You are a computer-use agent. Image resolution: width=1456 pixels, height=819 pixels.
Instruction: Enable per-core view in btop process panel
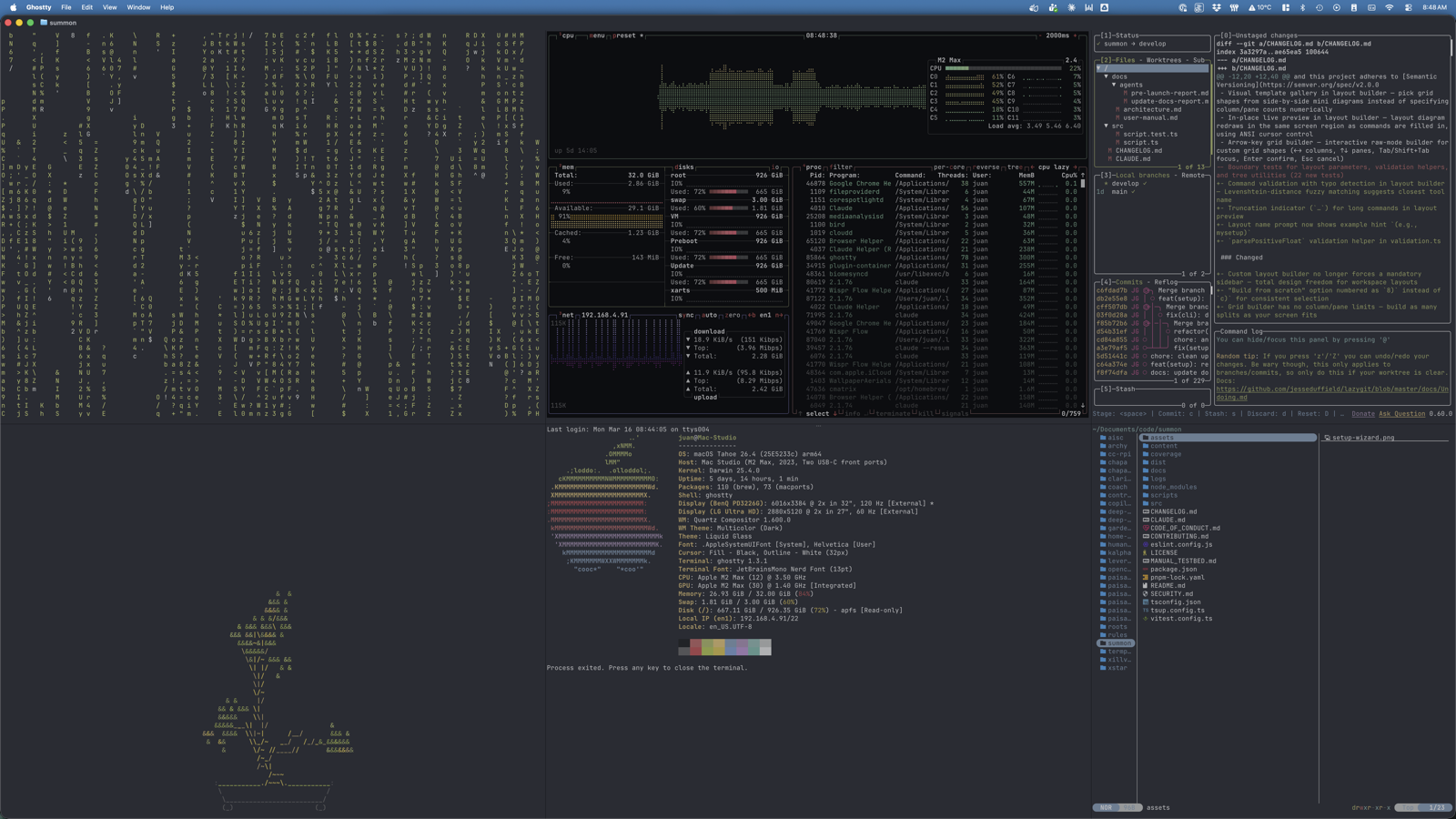pyautogui.click(x=948, y=167)
